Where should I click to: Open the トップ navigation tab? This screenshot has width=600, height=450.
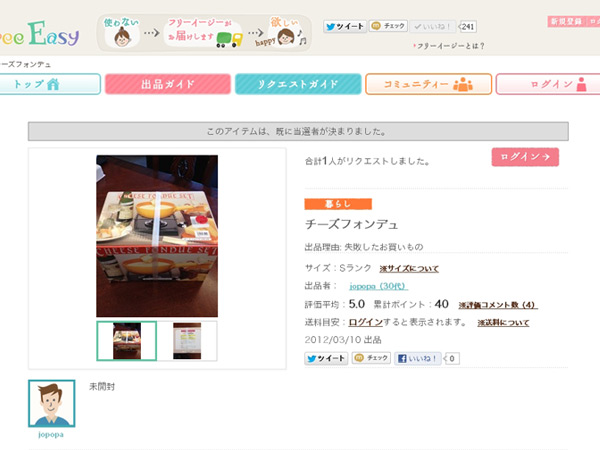click(50, 84)
